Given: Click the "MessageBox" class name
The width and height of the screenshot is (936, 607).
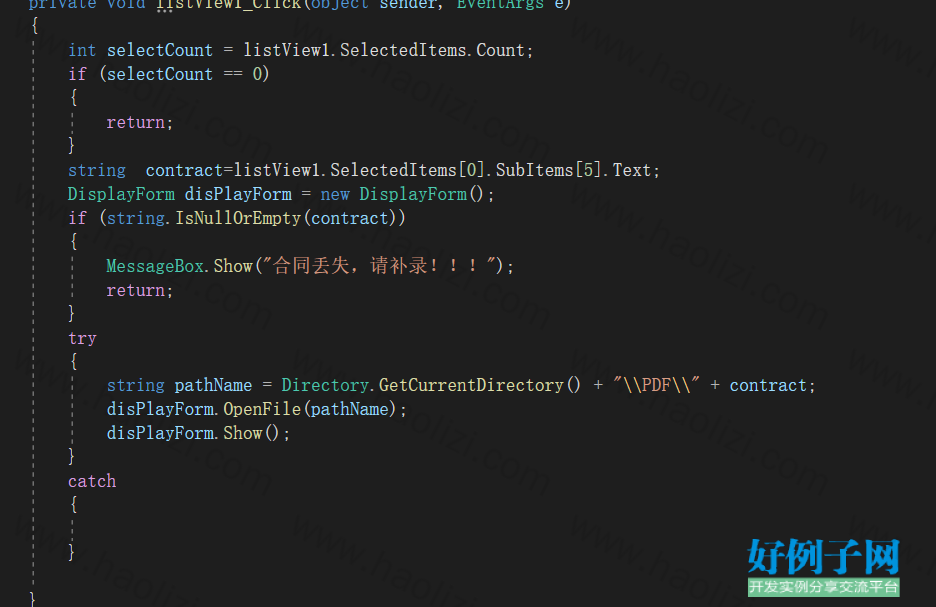Looking at the screenshot, I should (155, 266).
